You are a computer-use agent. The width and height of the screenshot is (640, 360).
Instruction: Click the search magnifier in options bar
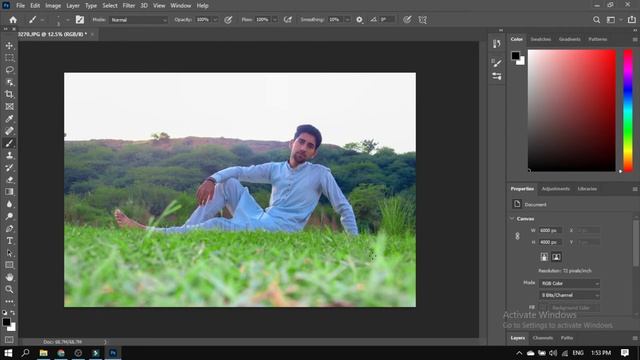coord(596,20)
